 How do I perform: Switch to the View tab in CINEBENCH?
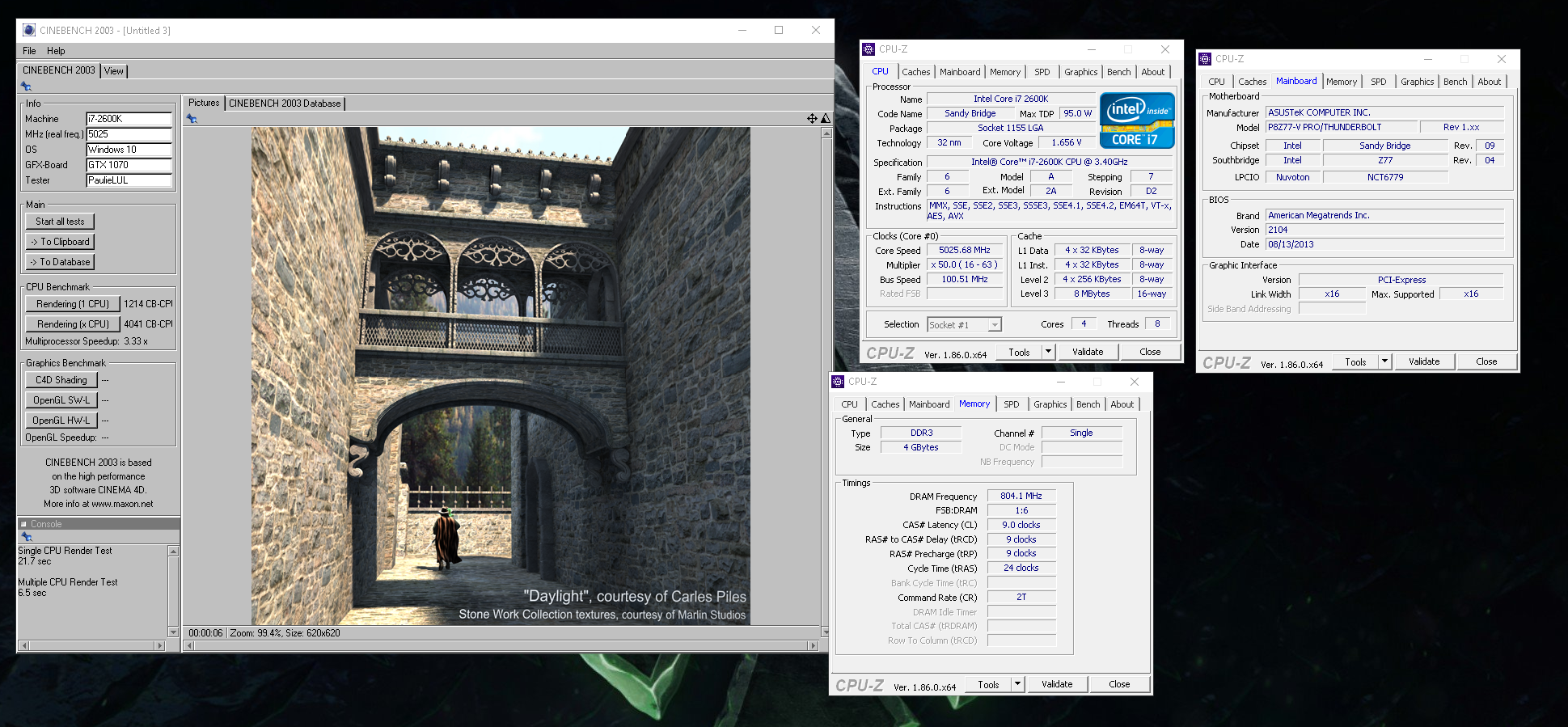(114, 71)
